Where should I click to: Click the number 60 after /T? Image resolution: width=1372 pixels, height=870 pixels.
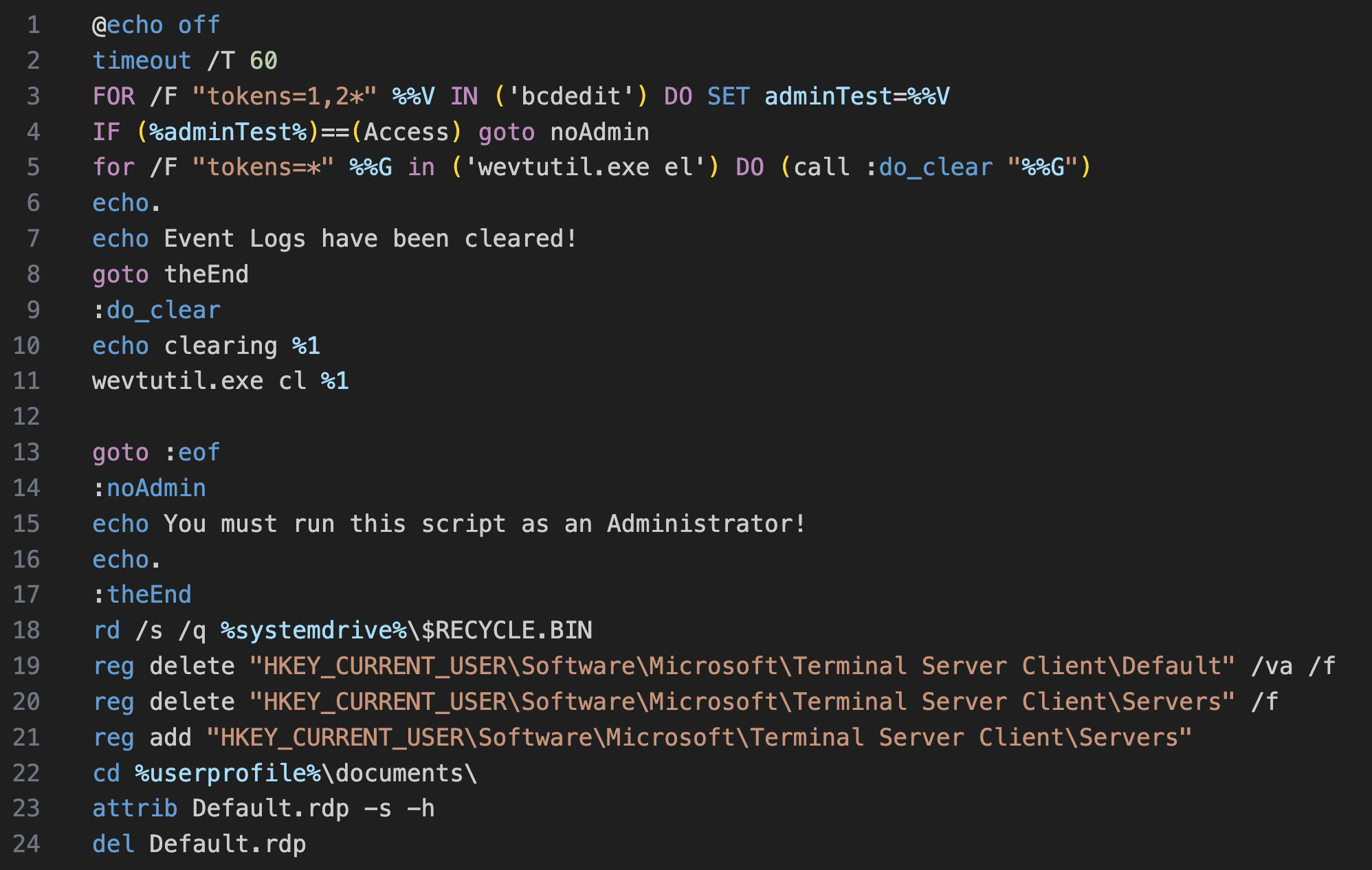point(263,60)
